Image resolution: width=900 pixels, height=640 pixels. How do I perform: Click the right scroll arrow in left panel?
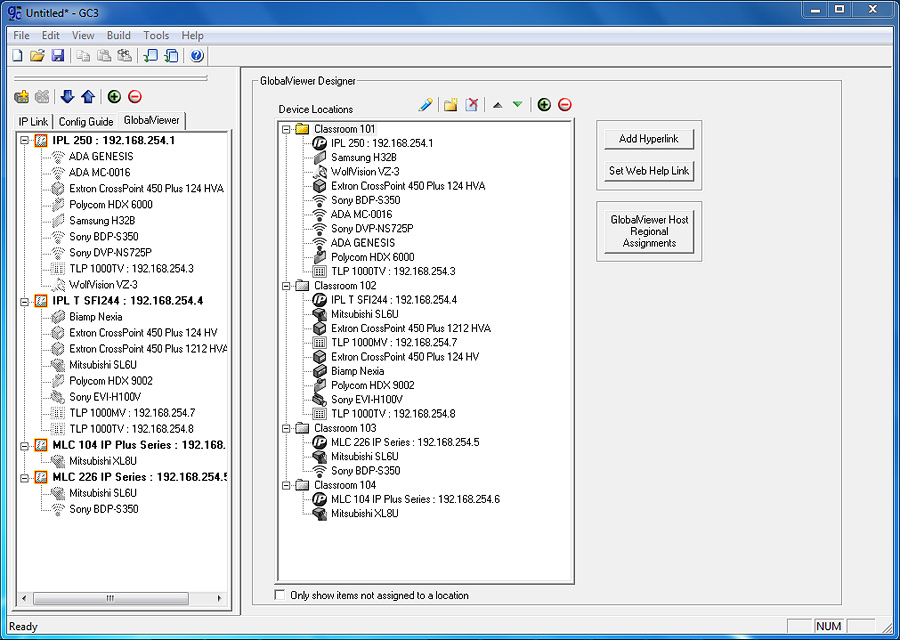click(x=219, y=599)
